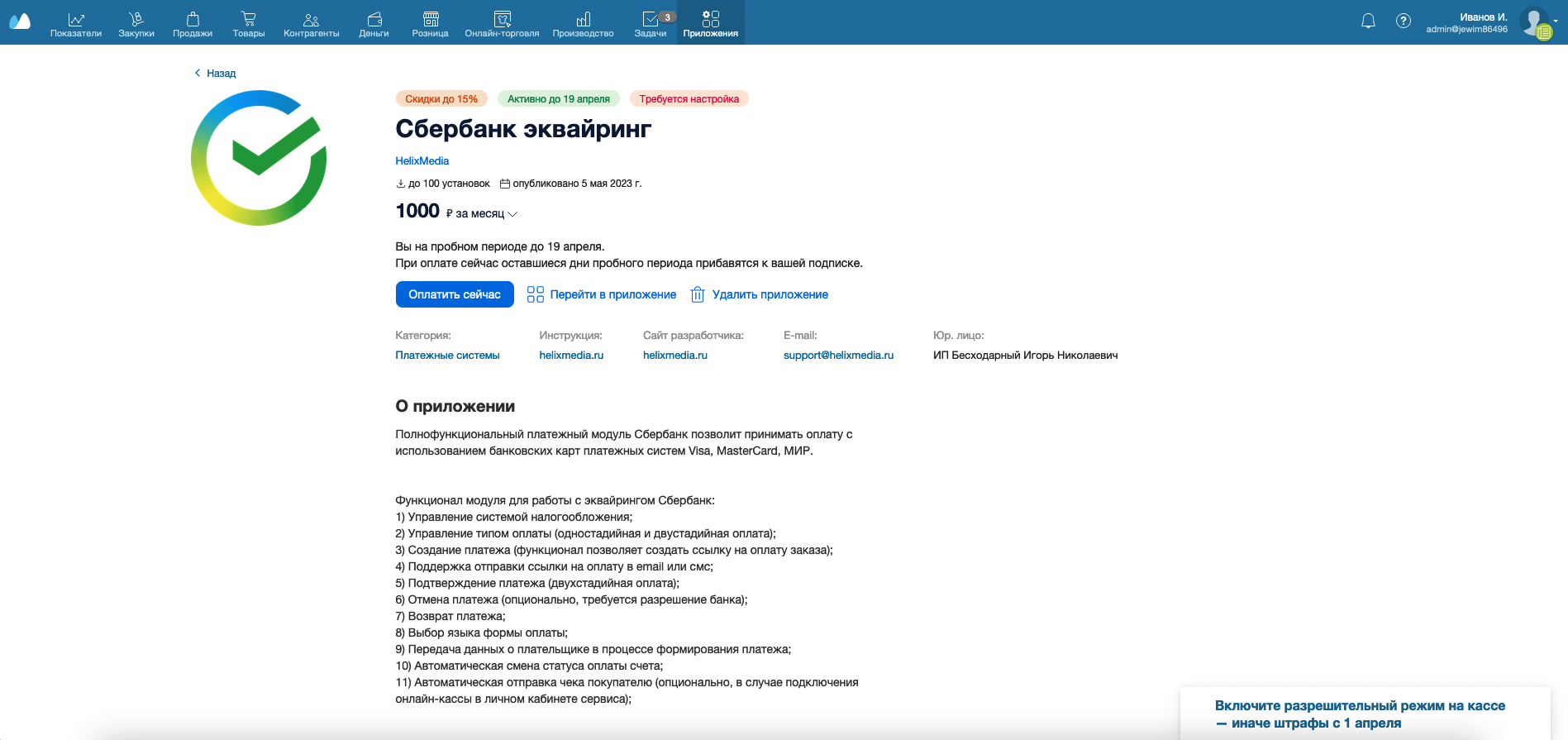
Task: Go to the Производство section
Action: click(x=584, y=23)
